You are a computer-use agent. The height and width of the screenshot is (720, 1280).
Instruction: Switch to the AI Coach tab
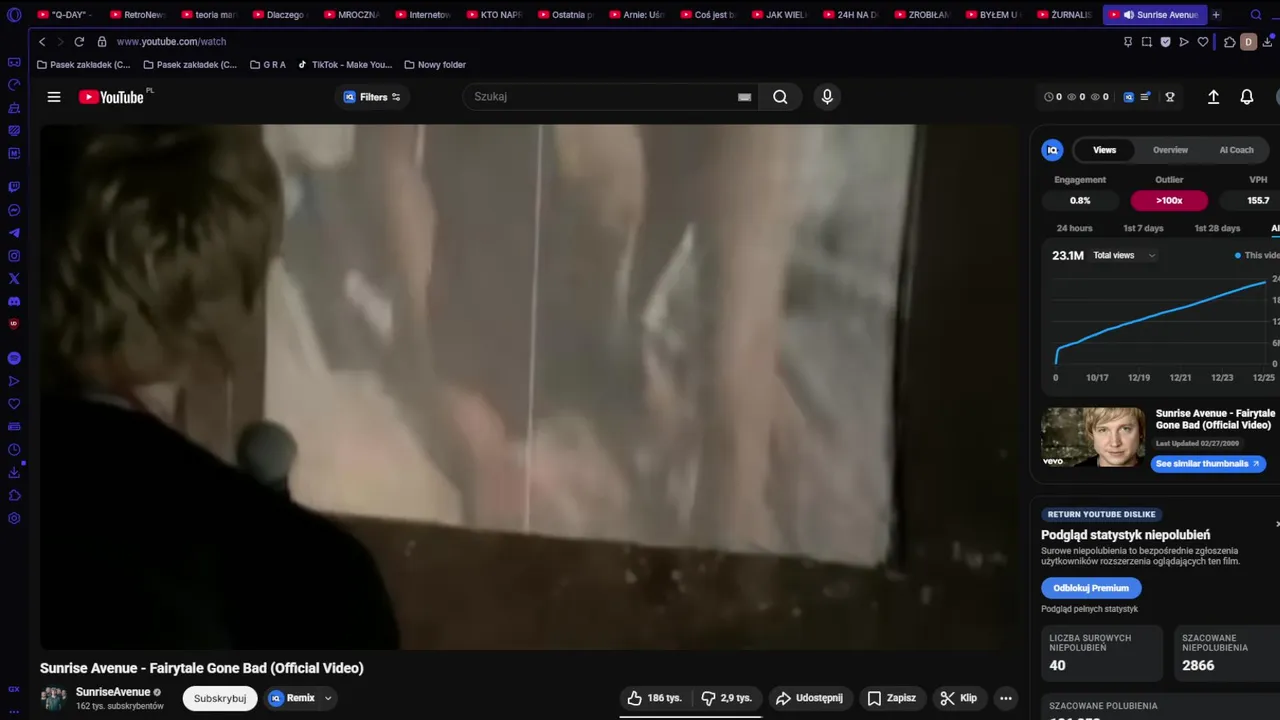pyautogui.click(x=1236, y=150)
